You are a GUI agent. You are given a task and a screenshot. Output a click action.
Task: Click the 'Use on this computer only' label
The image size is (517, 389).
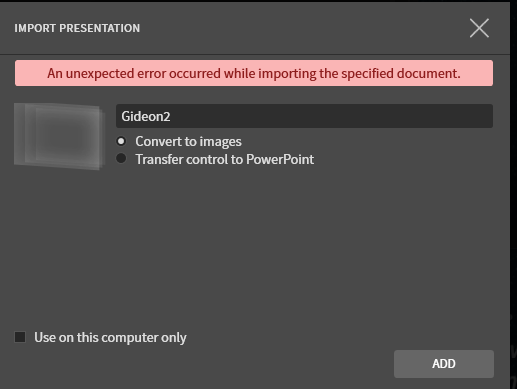click(x=110, y=337)
